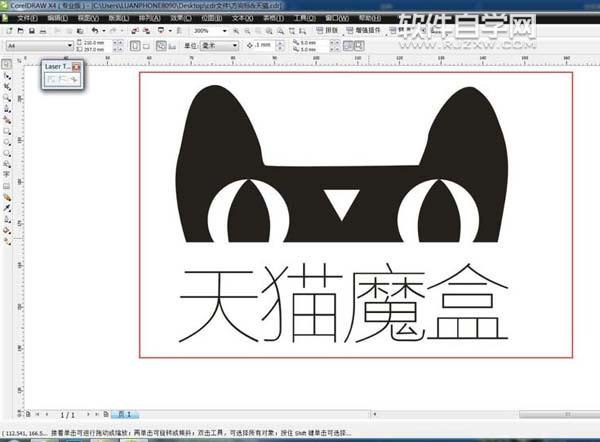600x442 pixels.
Task: Open the 文本 (Text) menu
Action: click(x=241, y=18)
